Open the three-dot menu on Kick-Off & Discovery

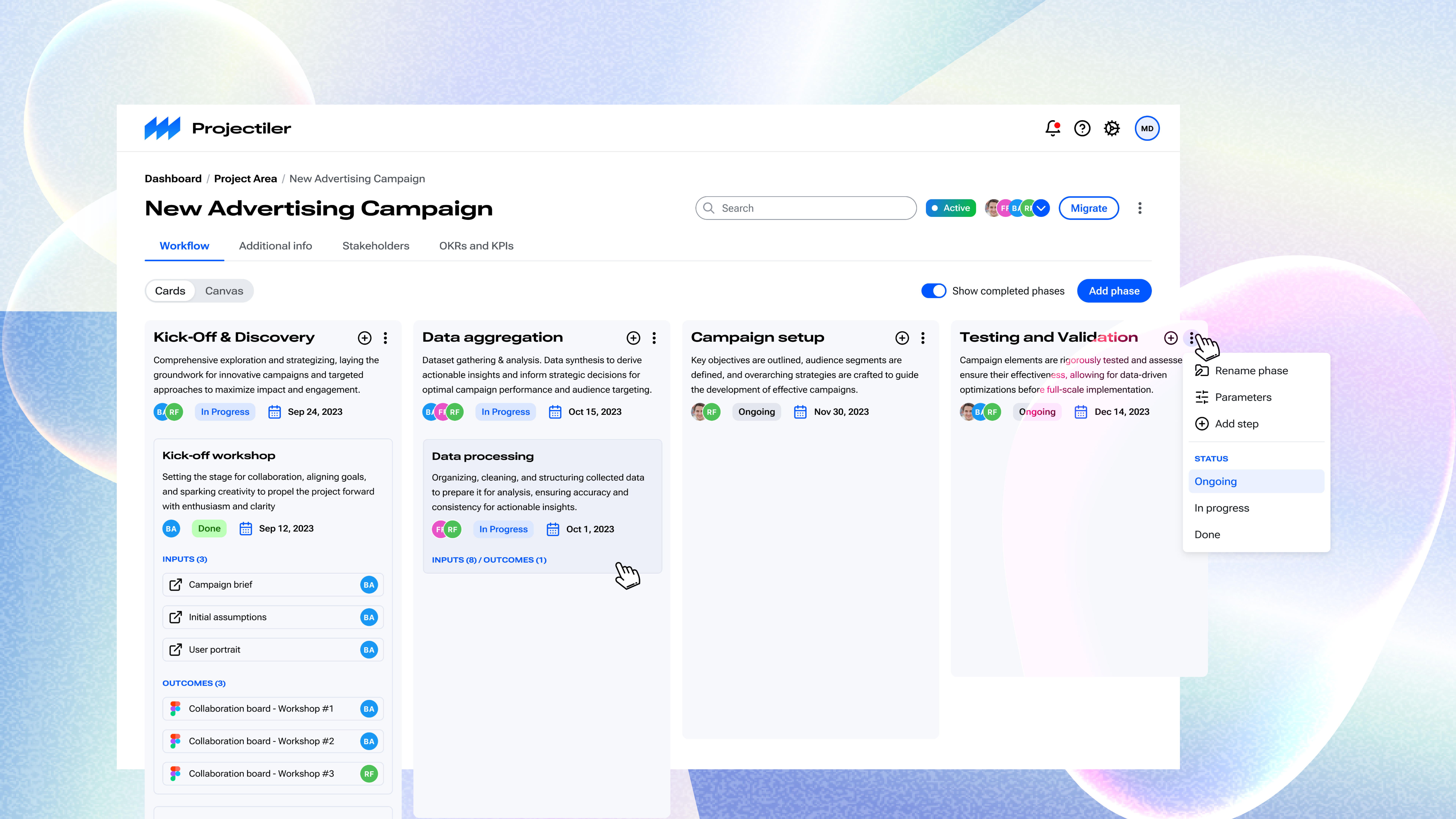[x=385, y=338]
